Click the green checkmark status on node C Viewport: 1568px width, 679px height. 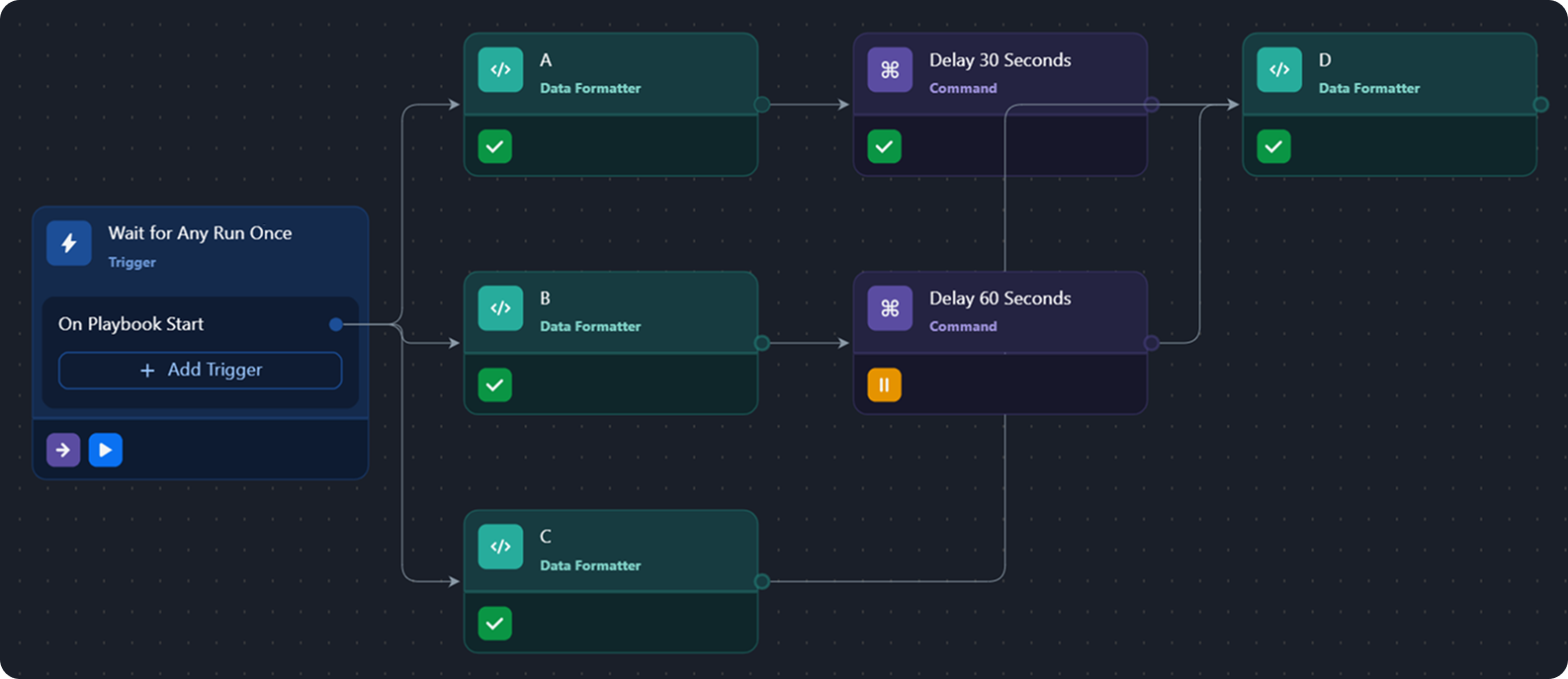tap(495, 624)
